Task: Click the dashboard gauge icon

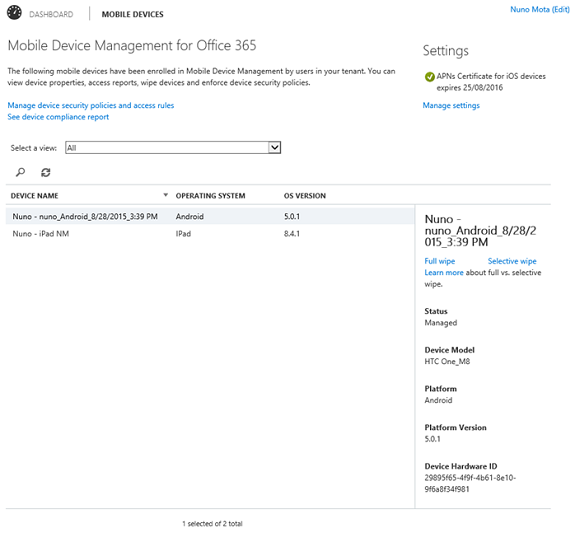Action: (14, 13)
